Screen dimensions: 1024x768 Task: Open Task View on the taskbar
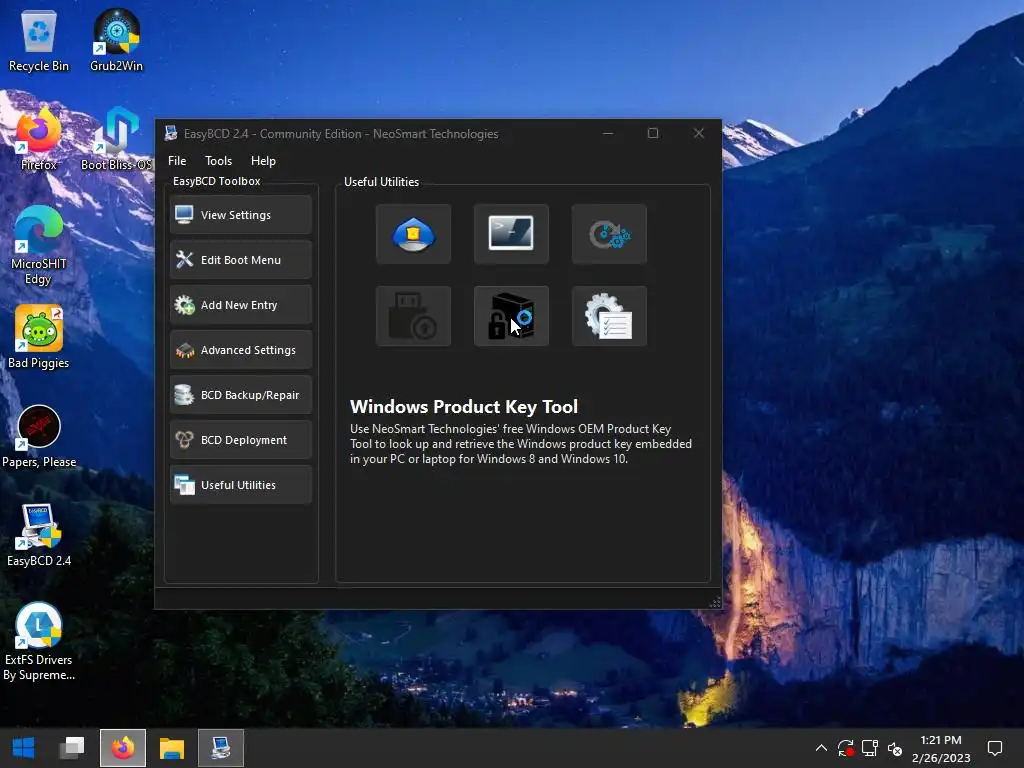72,748
